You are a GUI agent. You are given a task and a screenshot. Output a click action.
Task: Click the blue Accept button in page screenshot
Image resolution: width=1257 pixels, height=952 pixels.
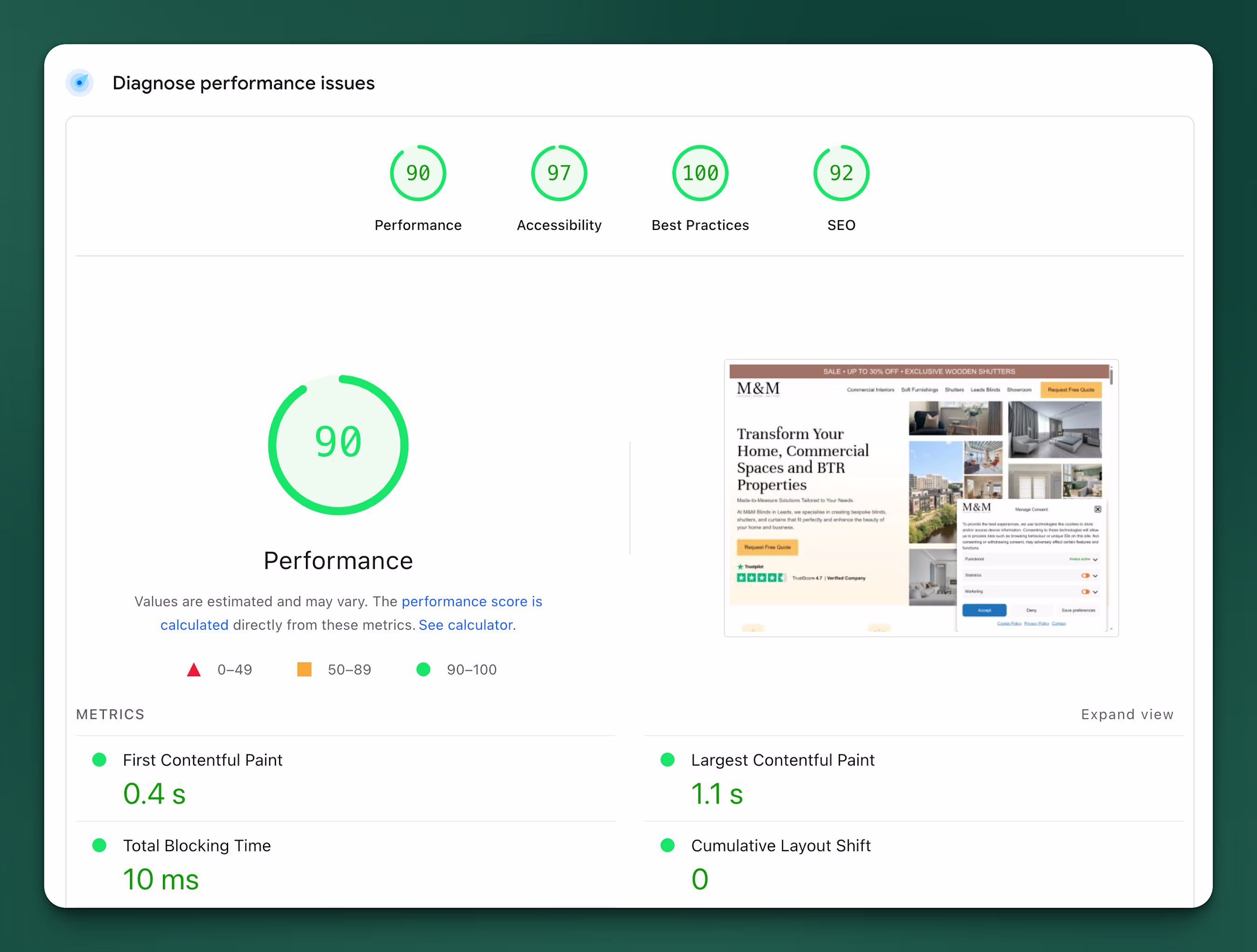click(984, 610)
